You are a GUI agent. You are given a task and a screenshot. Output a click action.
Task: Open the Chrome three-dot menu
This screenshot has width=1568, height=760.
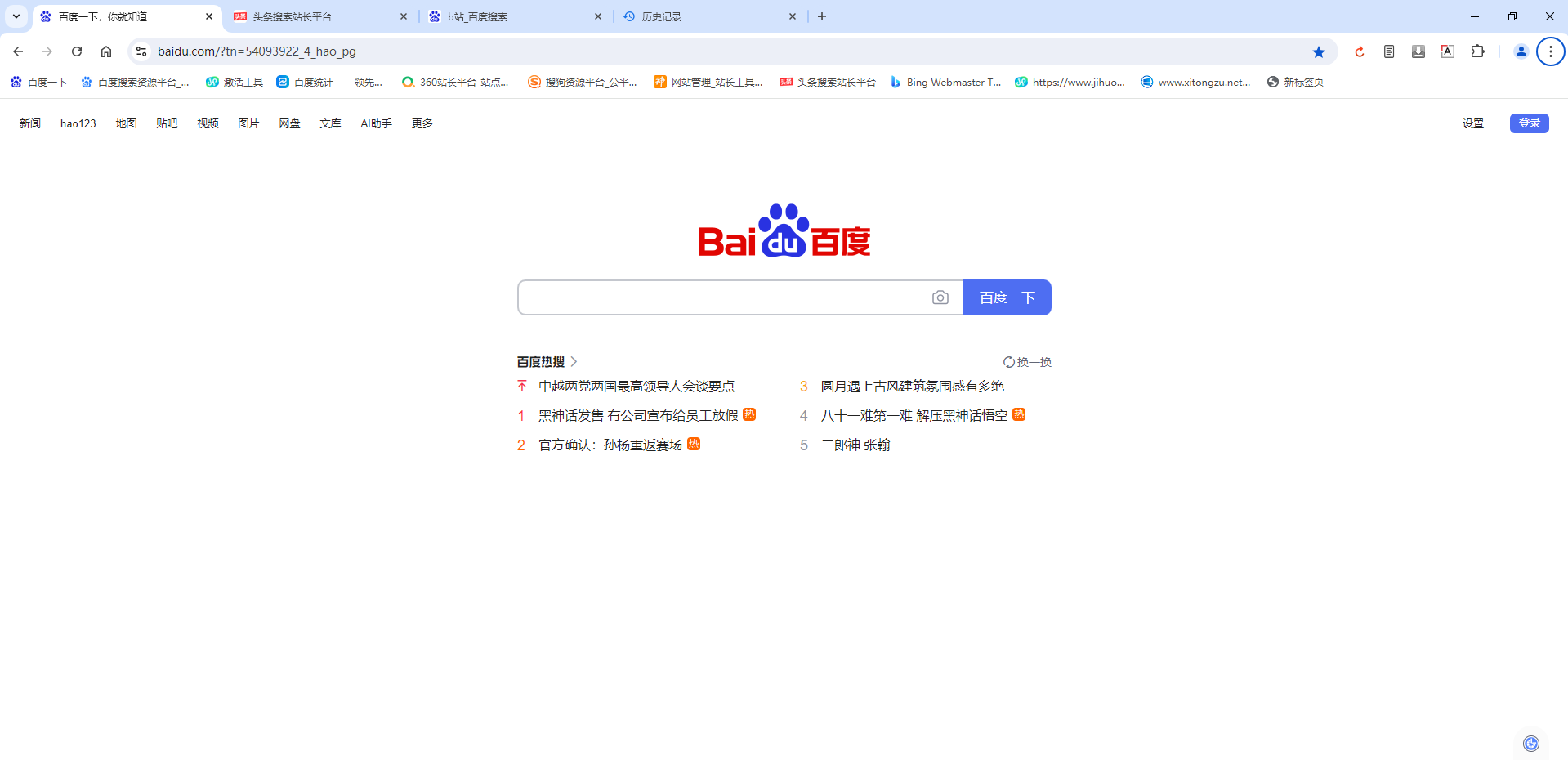1551,51
